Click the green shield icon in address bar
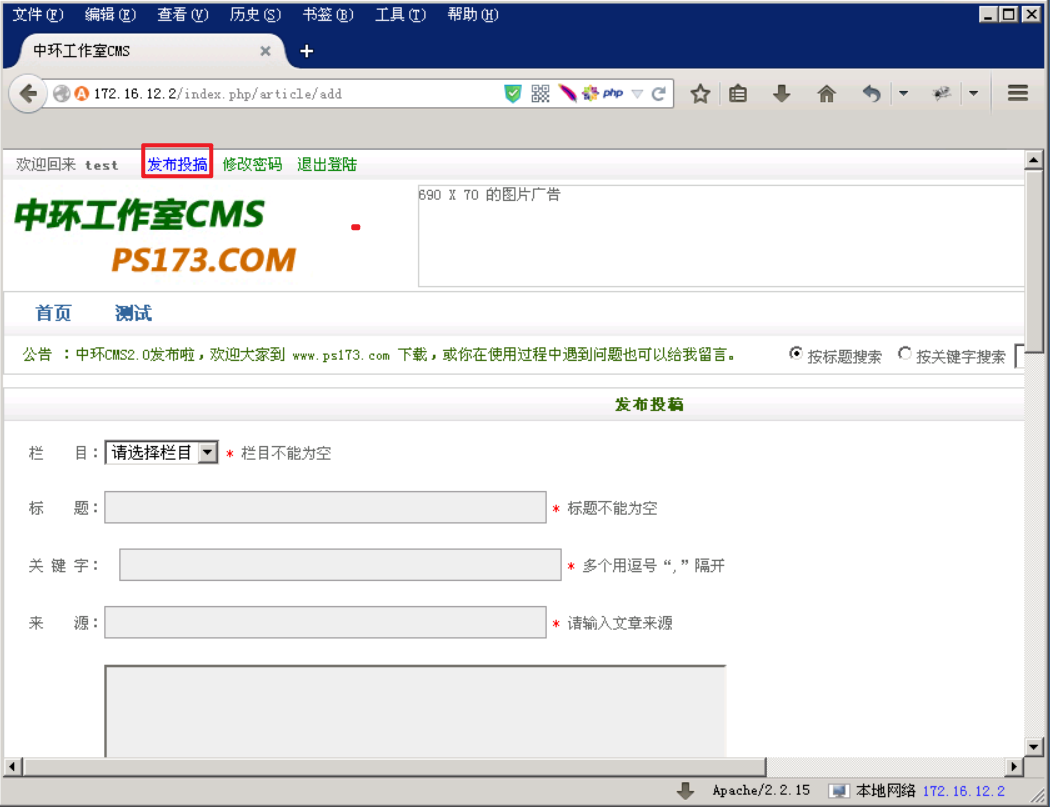The height and width of the screenshot is (807, 1050). (x=512, y=93)
